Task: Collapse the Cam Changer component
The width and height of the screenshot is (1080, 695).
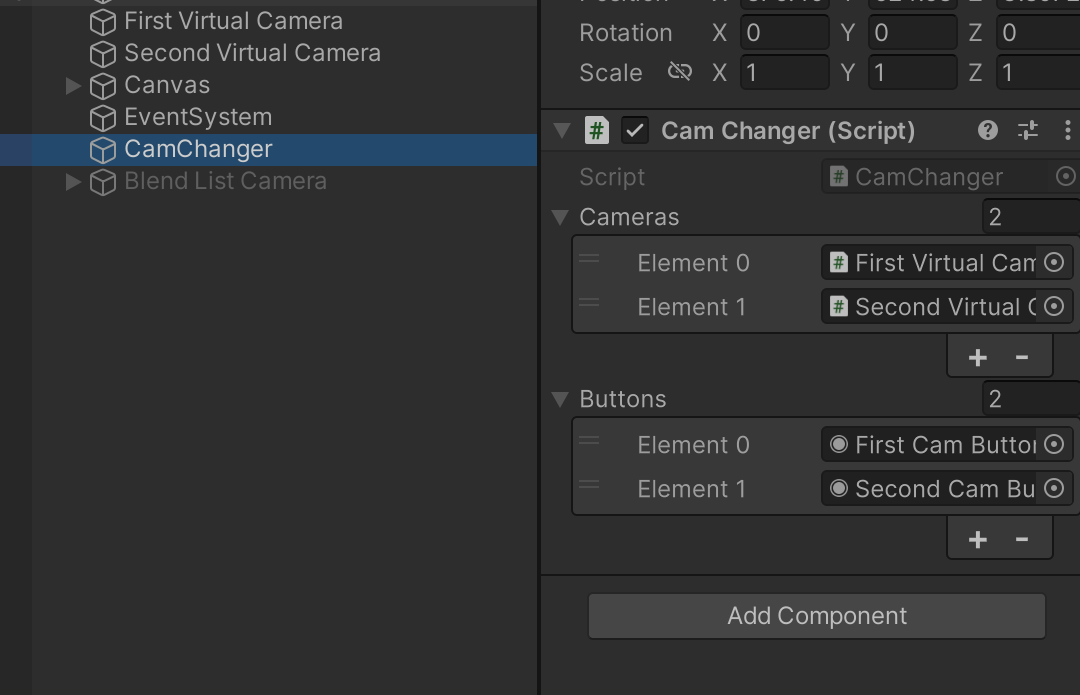Action: [x=561, y=130]
